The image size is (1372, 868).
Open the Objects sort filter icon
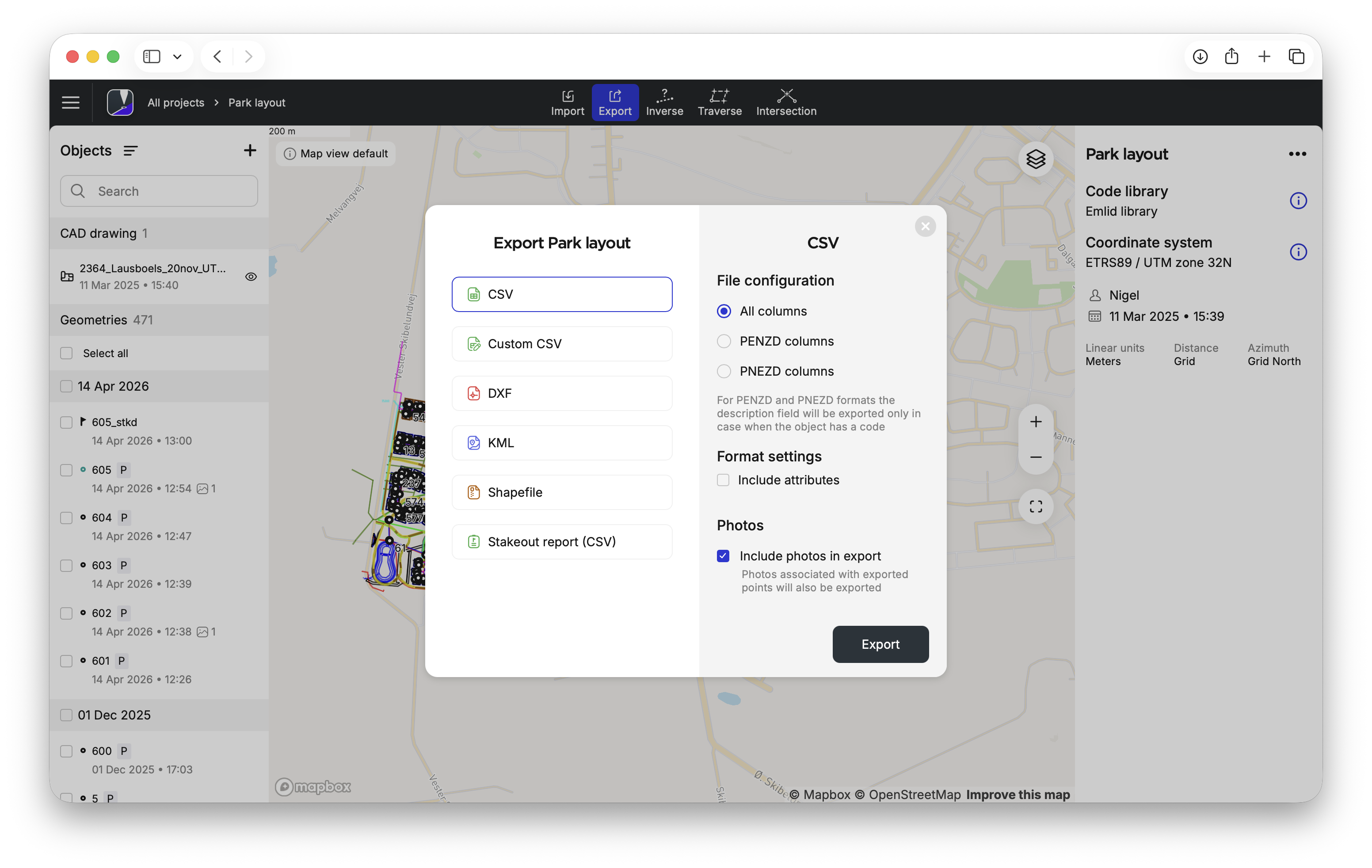pyautogui.click(x=130, y=150)
